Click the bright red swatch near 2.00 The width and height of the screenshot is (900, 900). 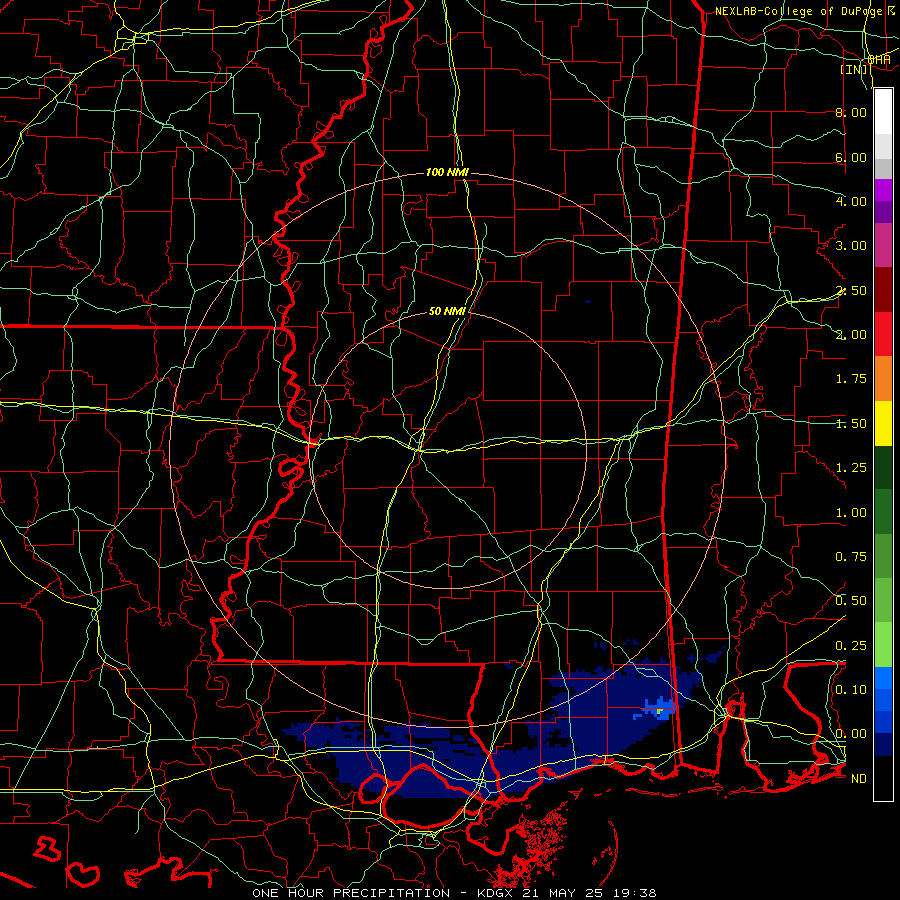(883, 334)
